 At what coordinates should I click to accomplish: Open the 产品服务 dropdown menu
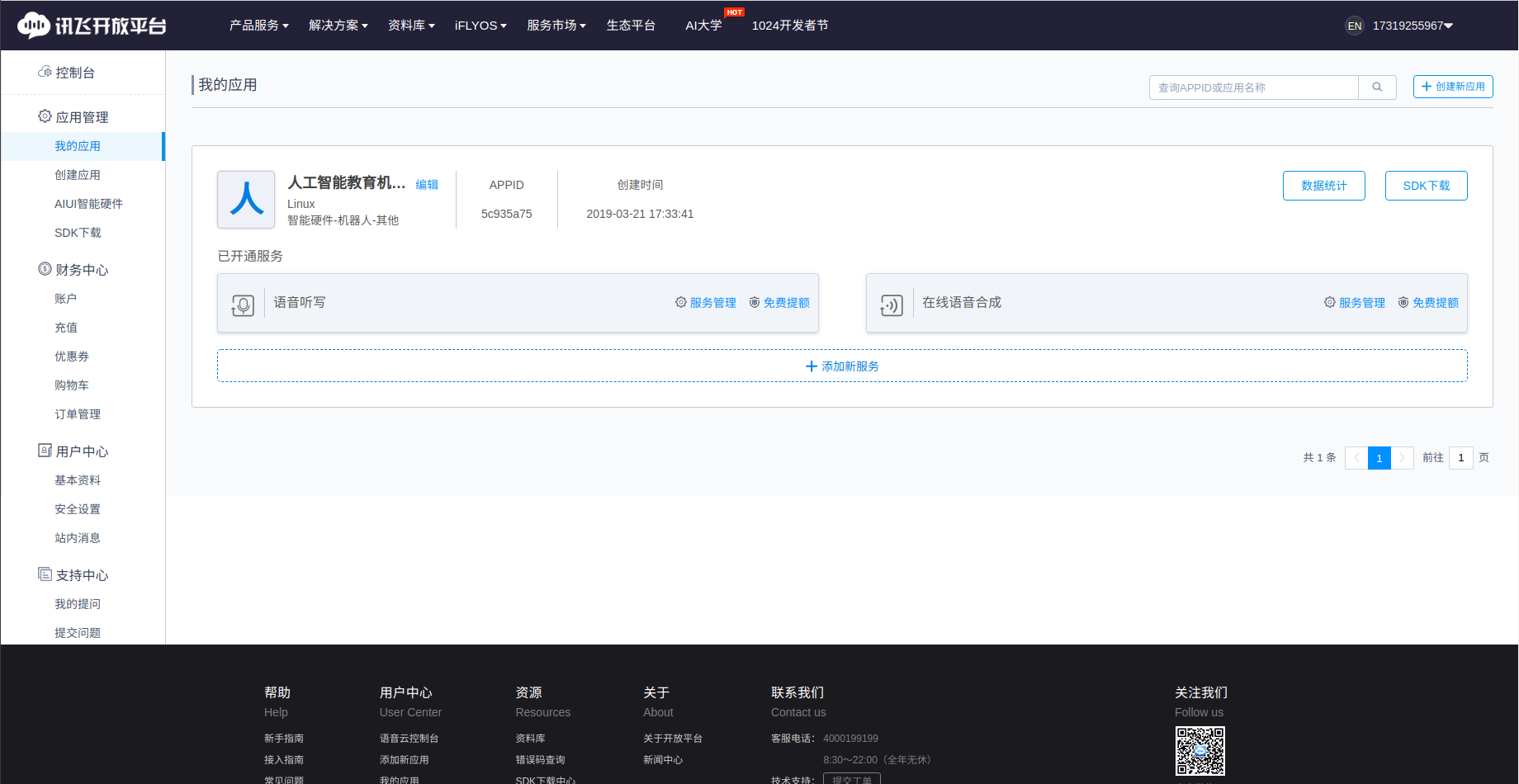point(258,26)
